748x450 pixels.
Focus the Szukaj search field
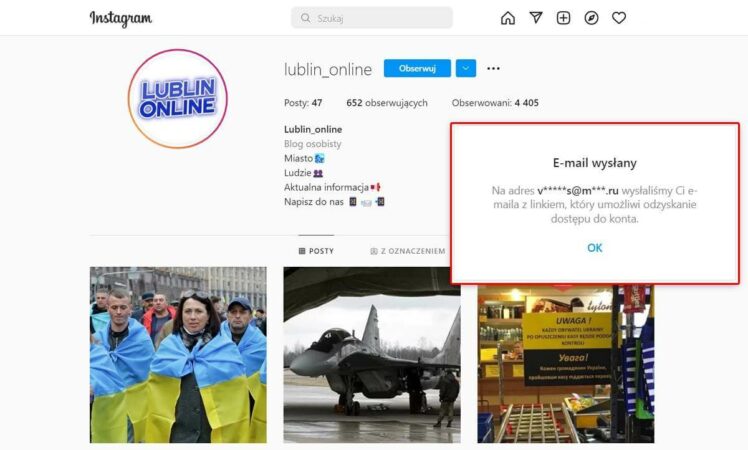pyautogui.click(x=372, y=18)
